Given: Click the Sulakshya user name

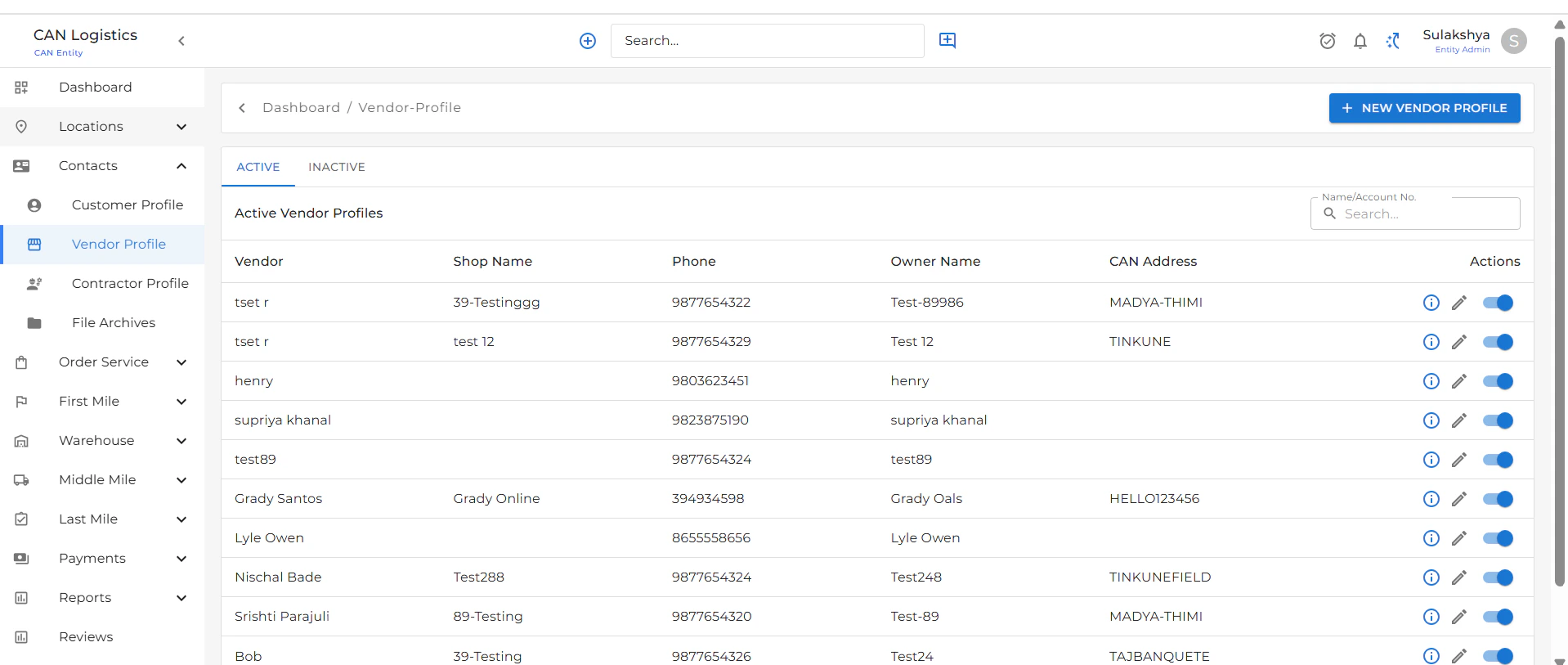Looking at the screenshot, I should 1456,34.
